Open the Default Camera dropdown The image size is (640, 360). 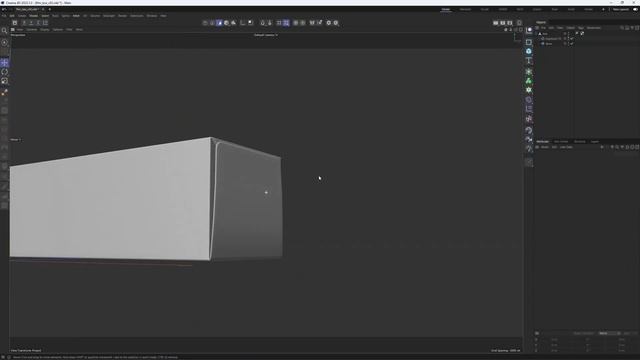[266, 35]
